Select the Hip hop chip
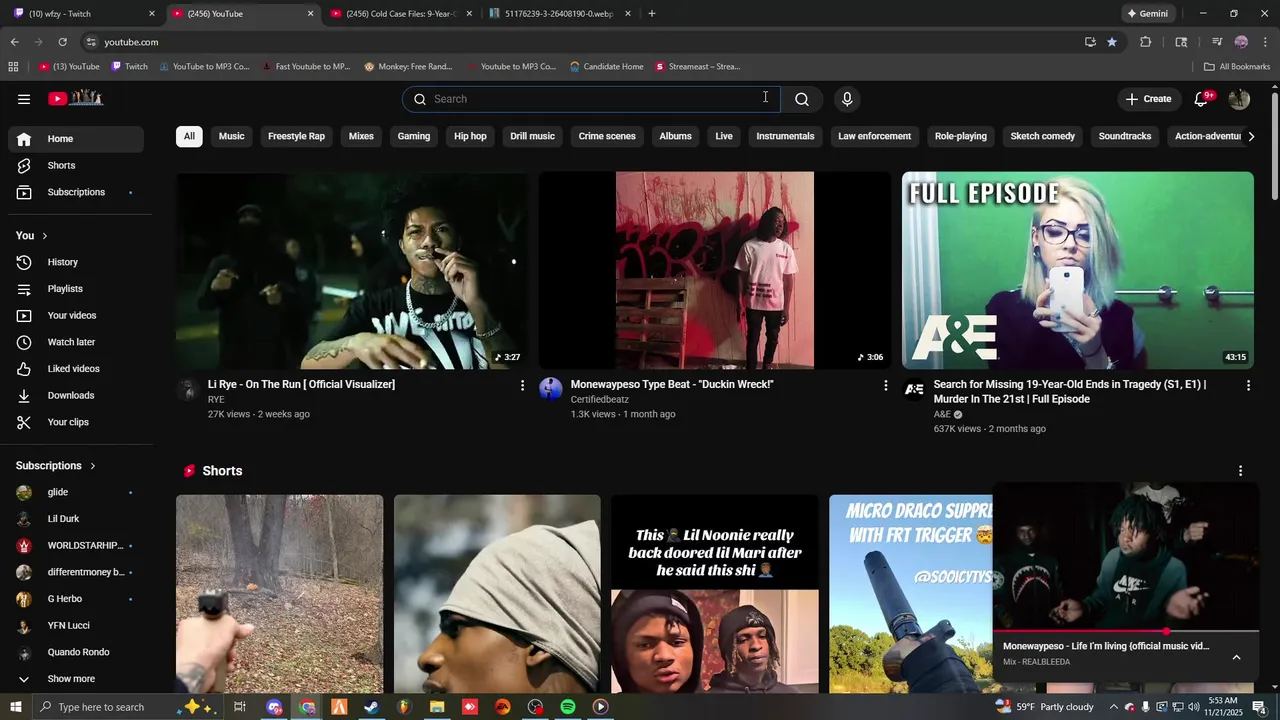Viewport: 1280px width, 720px height. click(x=470, y=136)
